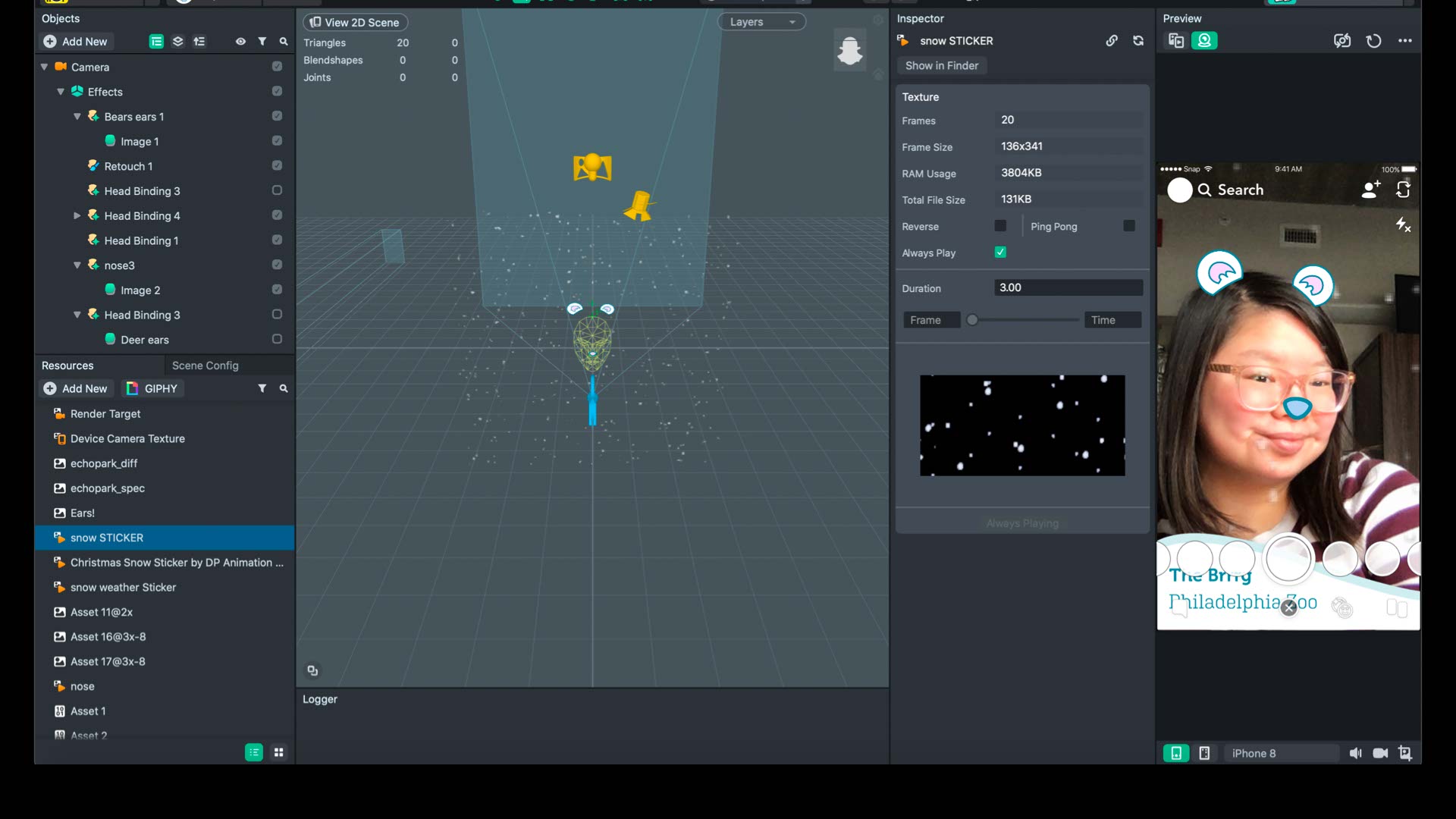Switch to the Scene Config tab
Viewport: 1456px width, 819px height.
[205, 366]
